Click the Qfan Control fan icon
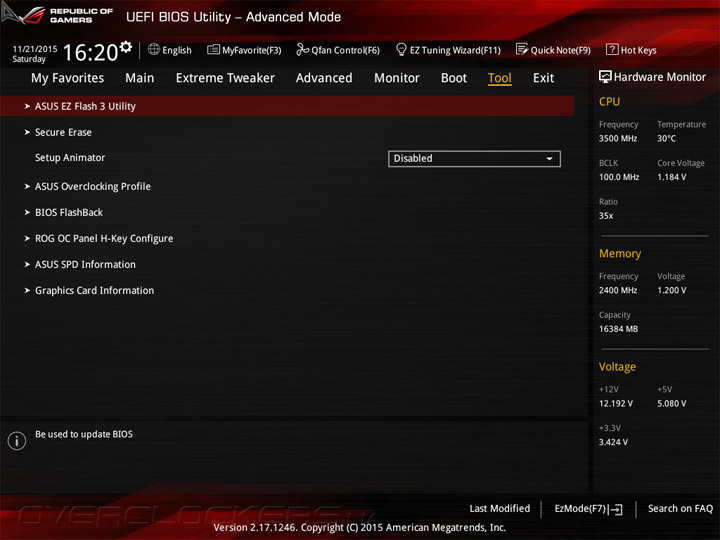The width and height of the screenshot is (720, 540). 302,49
